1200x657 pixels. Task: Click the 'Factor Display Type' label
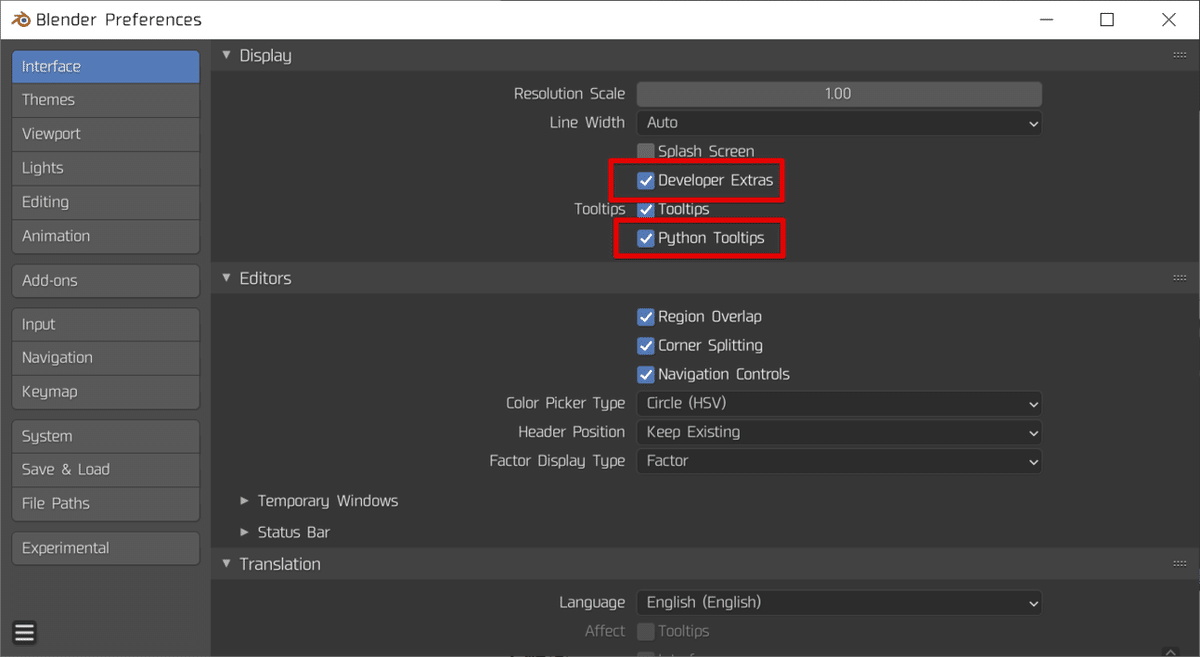557,461
